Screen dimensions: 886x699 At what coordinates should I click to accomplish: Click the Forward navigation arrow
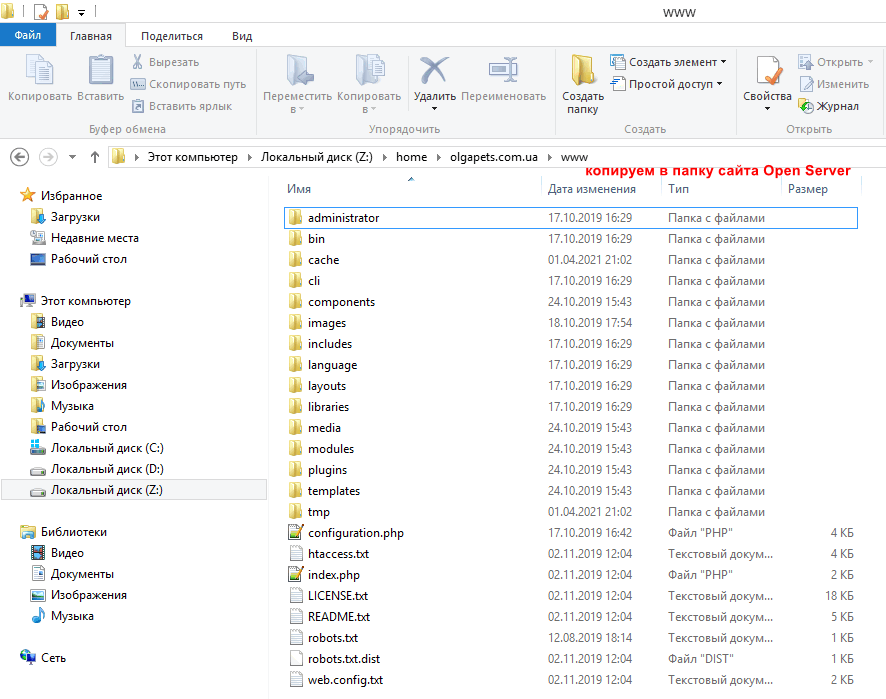[48, 157]
